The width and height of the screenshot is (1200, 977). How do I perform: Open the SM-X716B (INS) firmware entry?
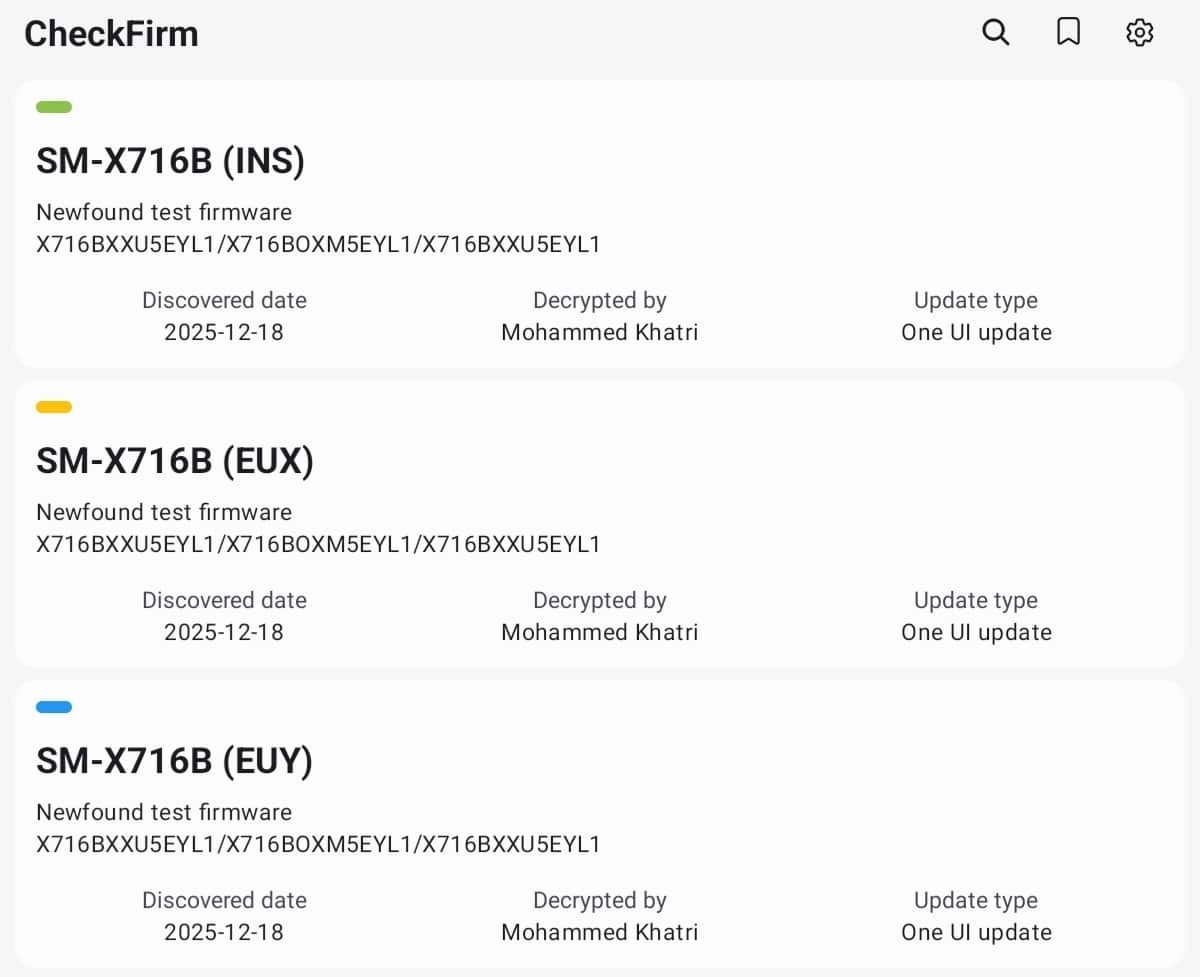point(170,161)
